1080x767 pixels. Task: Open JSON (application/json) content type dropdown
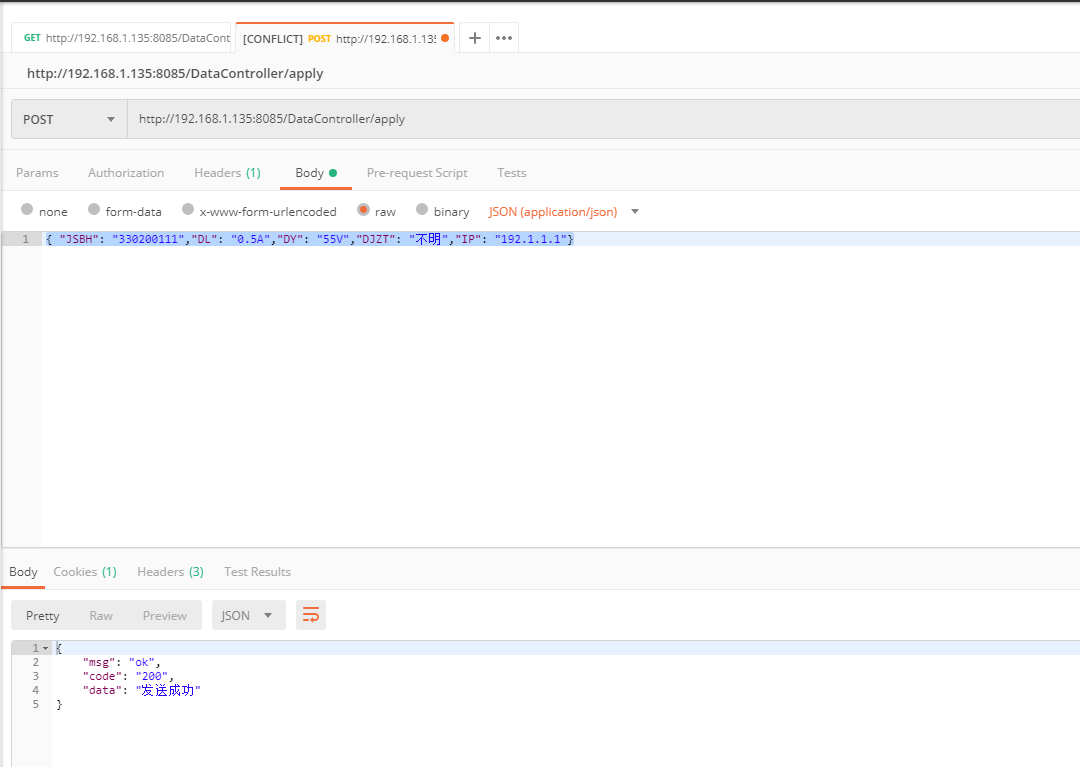563,211
